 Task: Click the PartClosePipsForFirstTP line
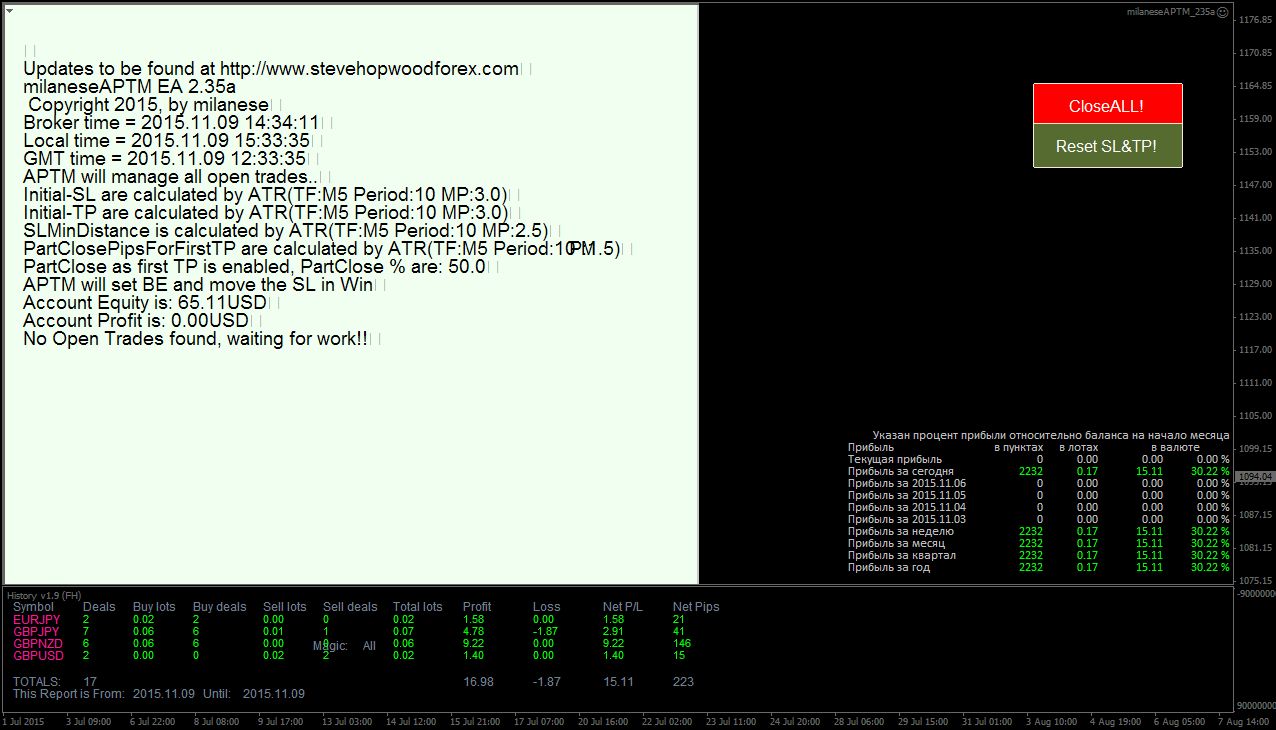[322, 249]
